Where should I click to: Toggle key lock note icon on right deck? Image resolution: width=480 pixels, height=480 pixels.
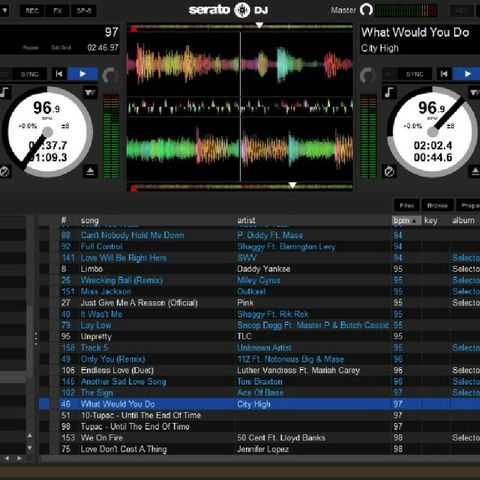coord(389,92)
